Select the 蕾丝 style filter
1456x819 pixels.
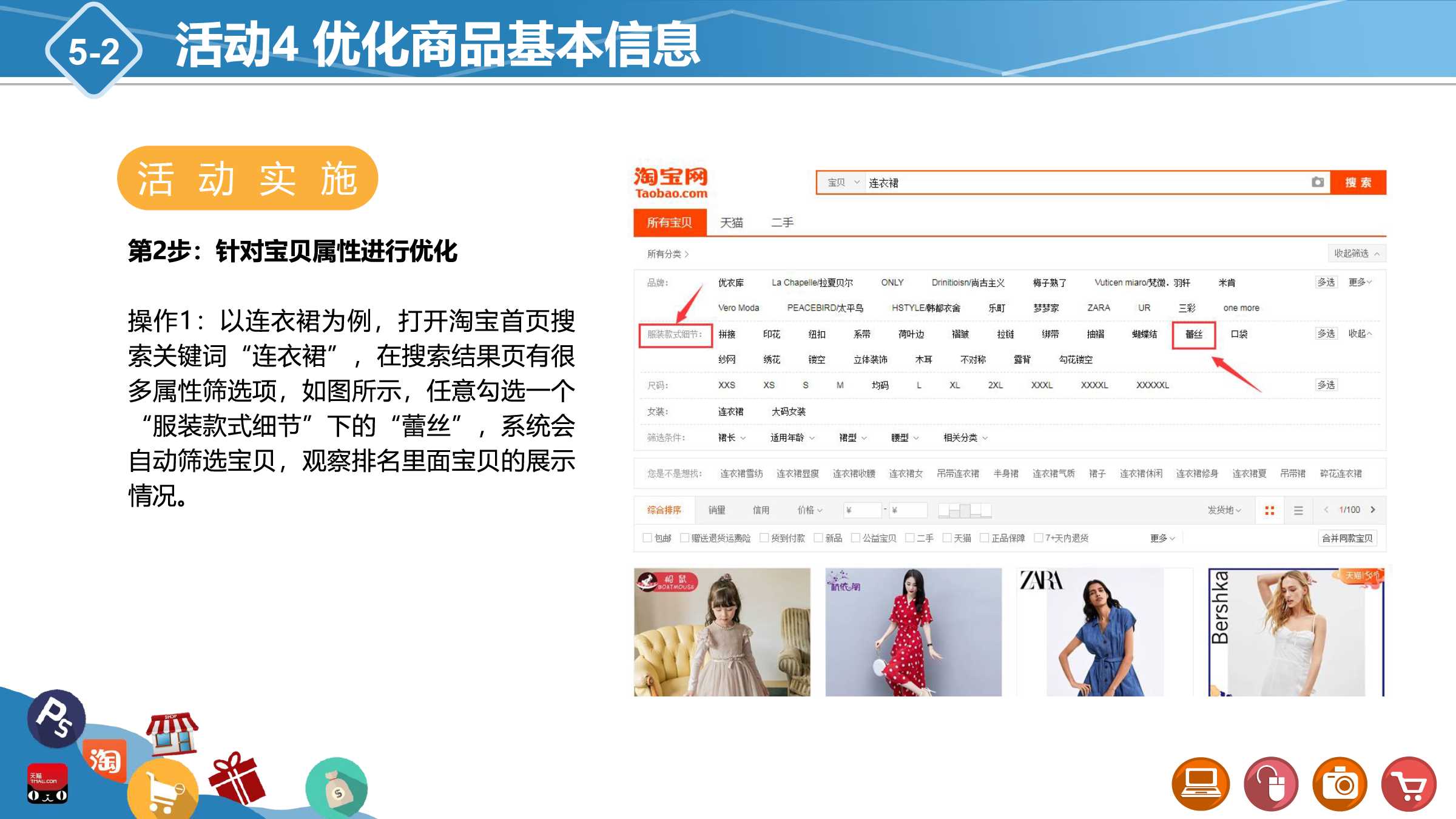[1193, 334]
